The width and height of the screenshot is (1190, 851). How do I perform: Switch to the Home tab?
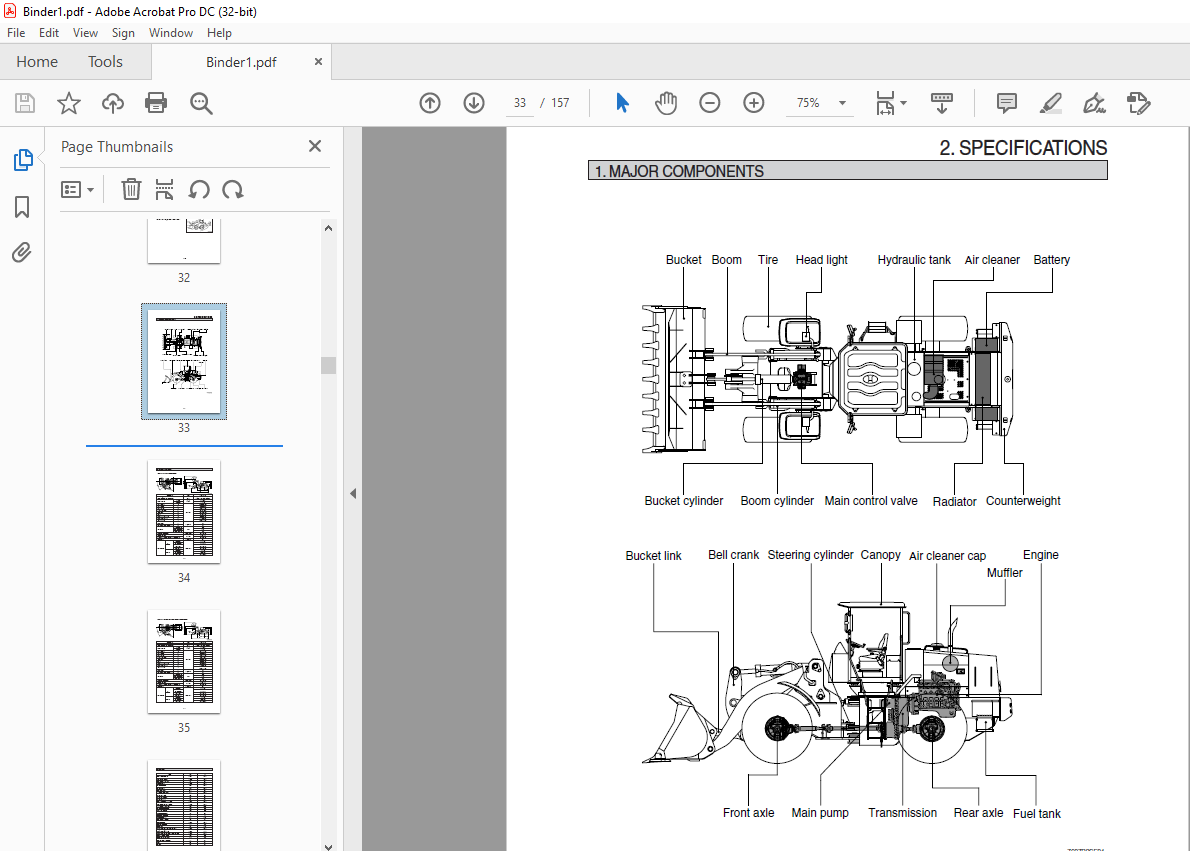click(37, 61)
